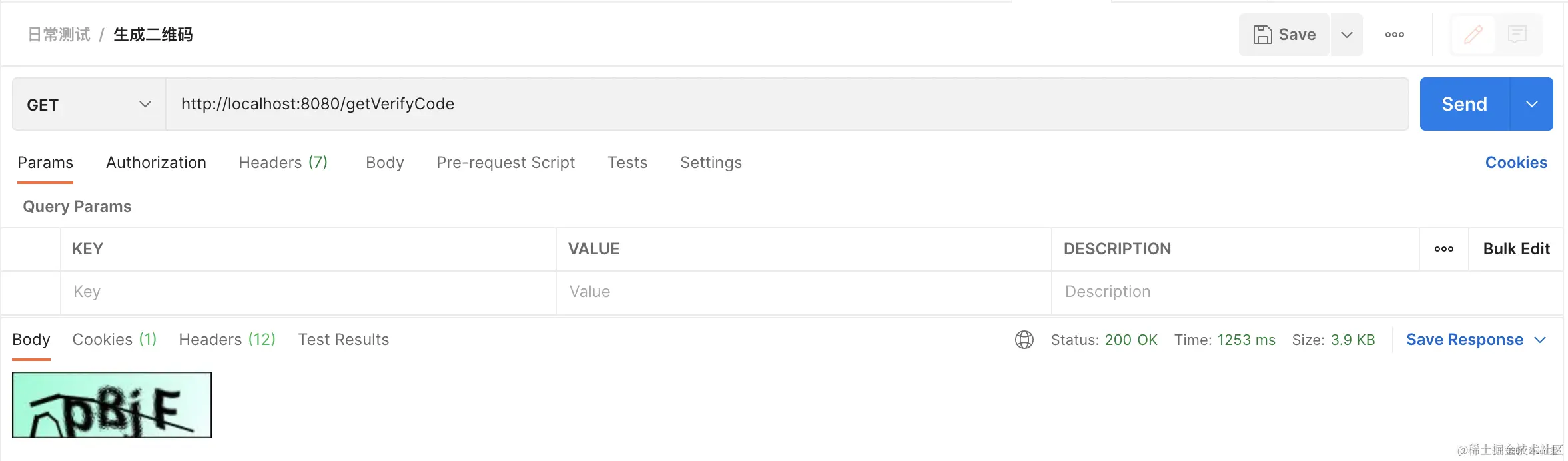The image size is (1568, 461).
Task: Click the Cookies link
Action: [1516, 163]
